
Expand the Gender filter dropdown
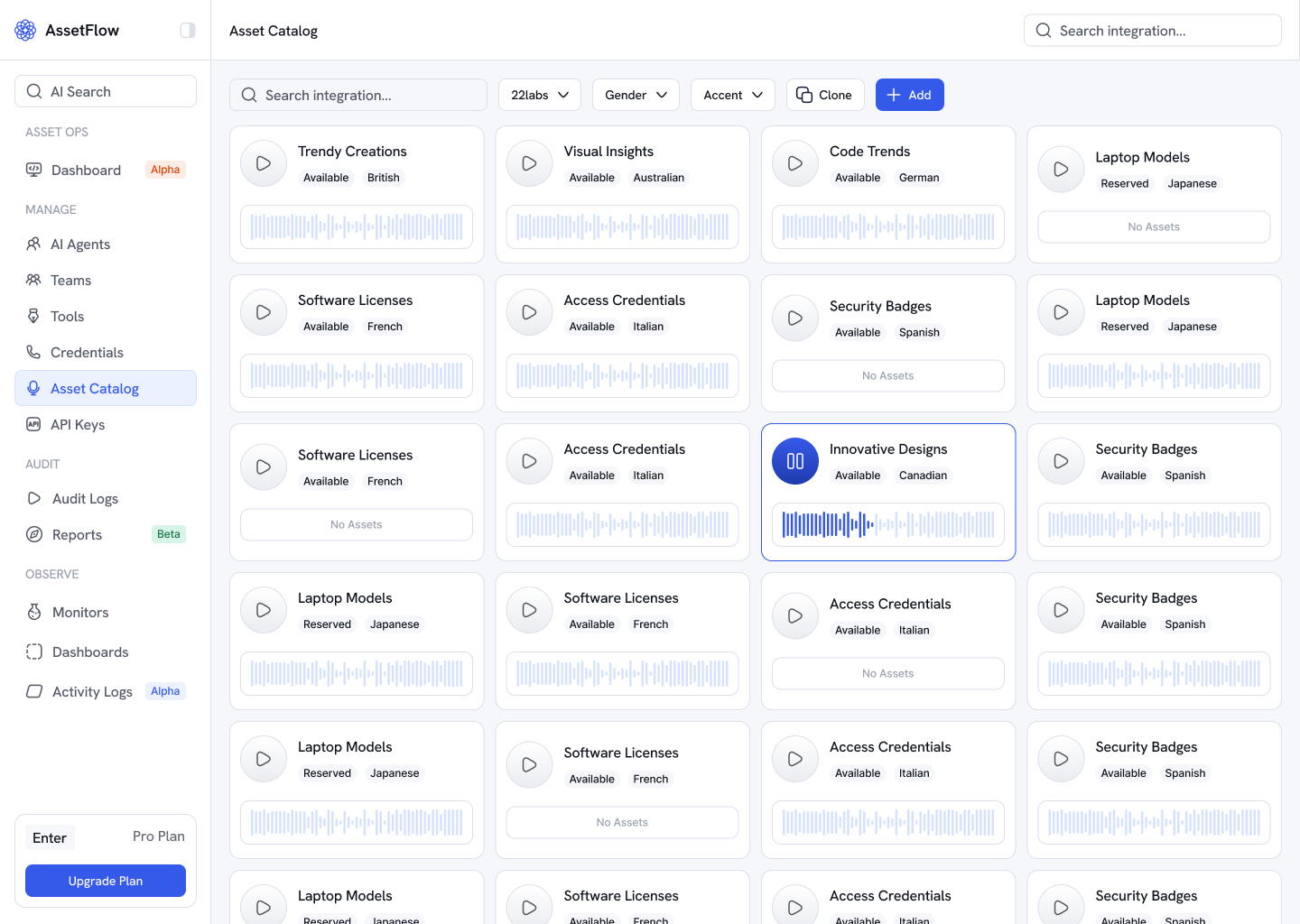(x=636, y=95)
